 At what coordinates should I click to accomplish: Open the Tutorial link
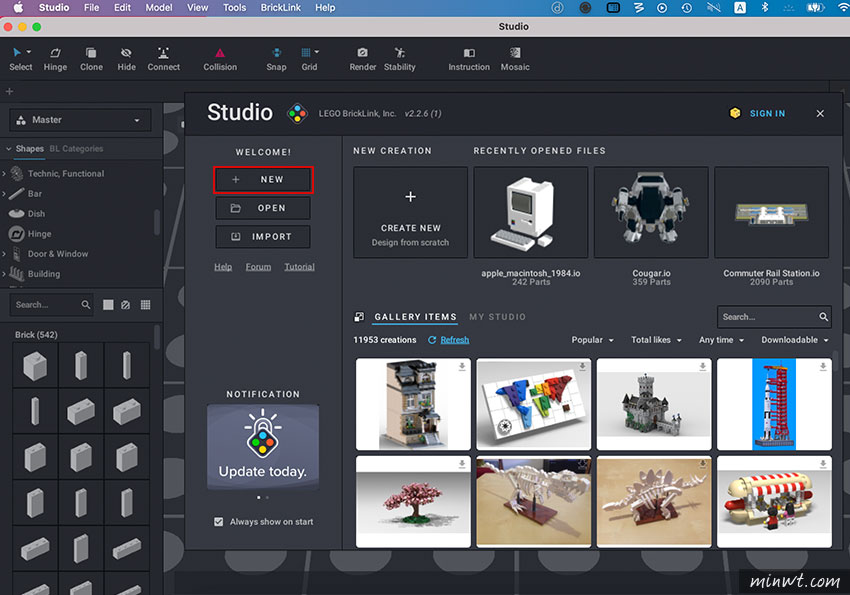299,267
